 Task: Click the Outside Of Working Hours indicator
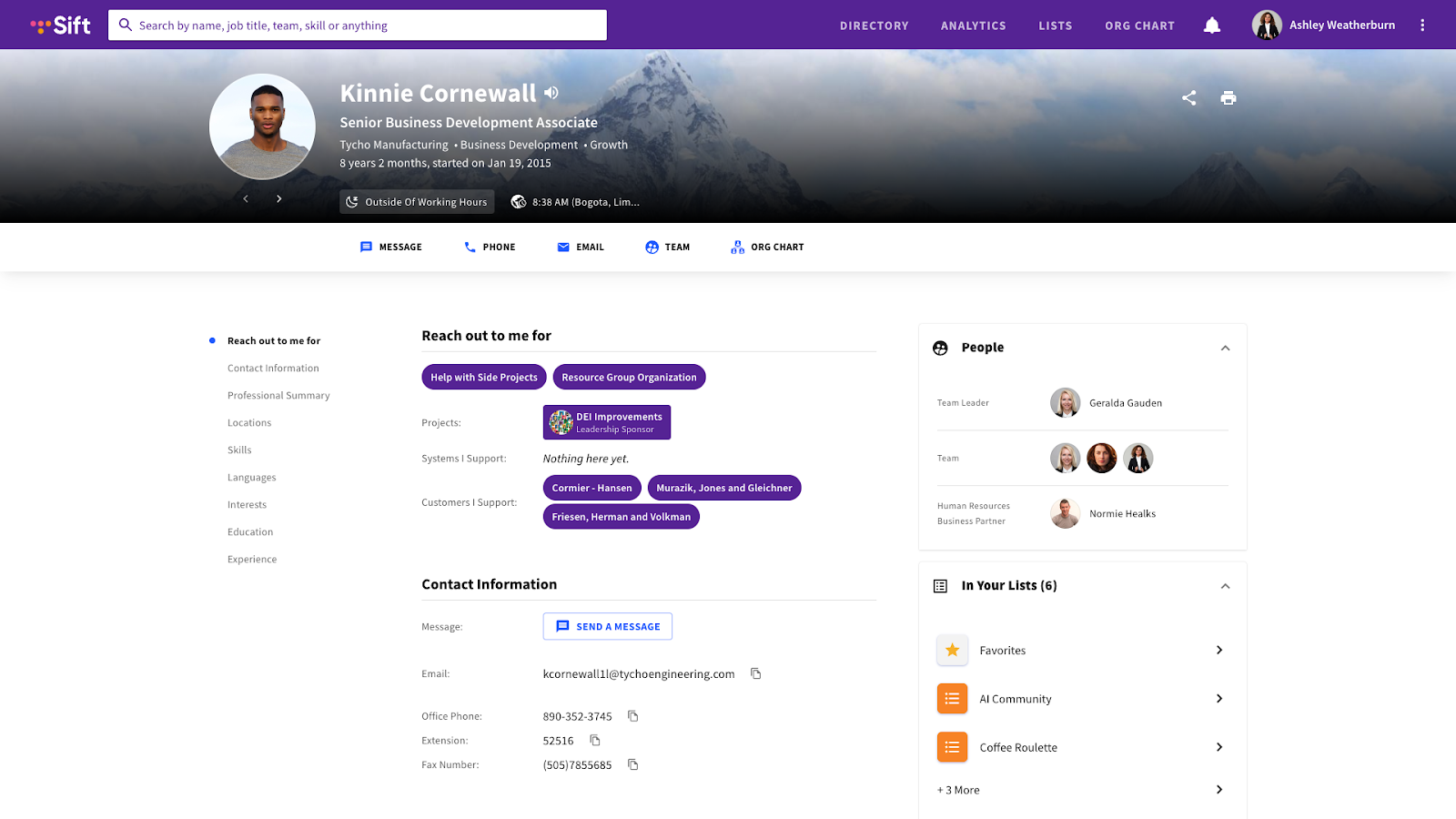[416, 201]
